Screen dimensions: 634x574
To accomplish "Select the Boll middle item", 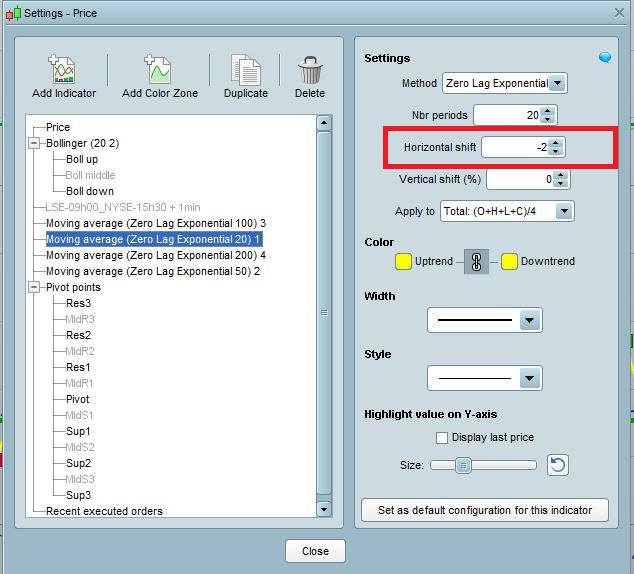I will (91, 175).
